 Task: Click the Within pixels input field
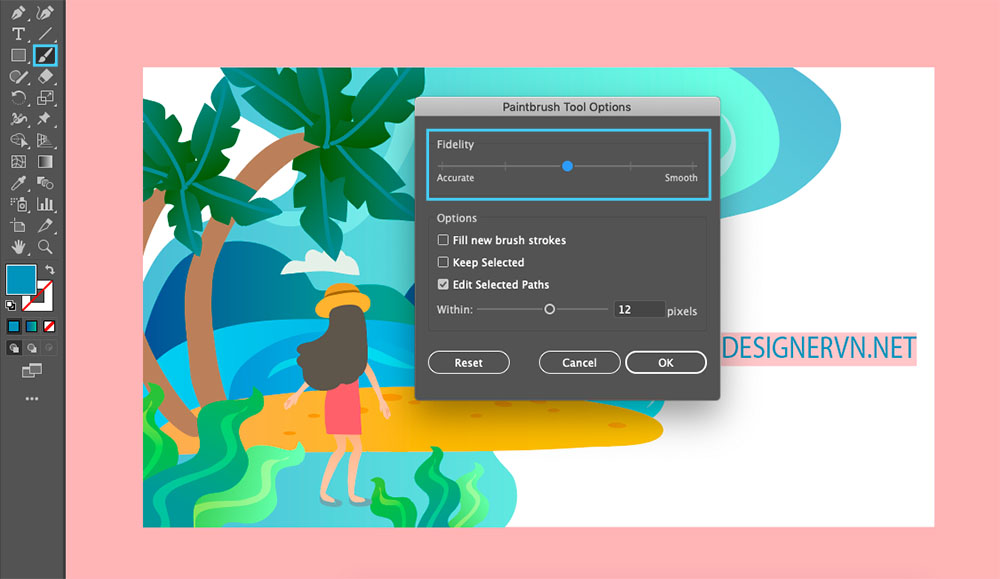coord(638,310)
